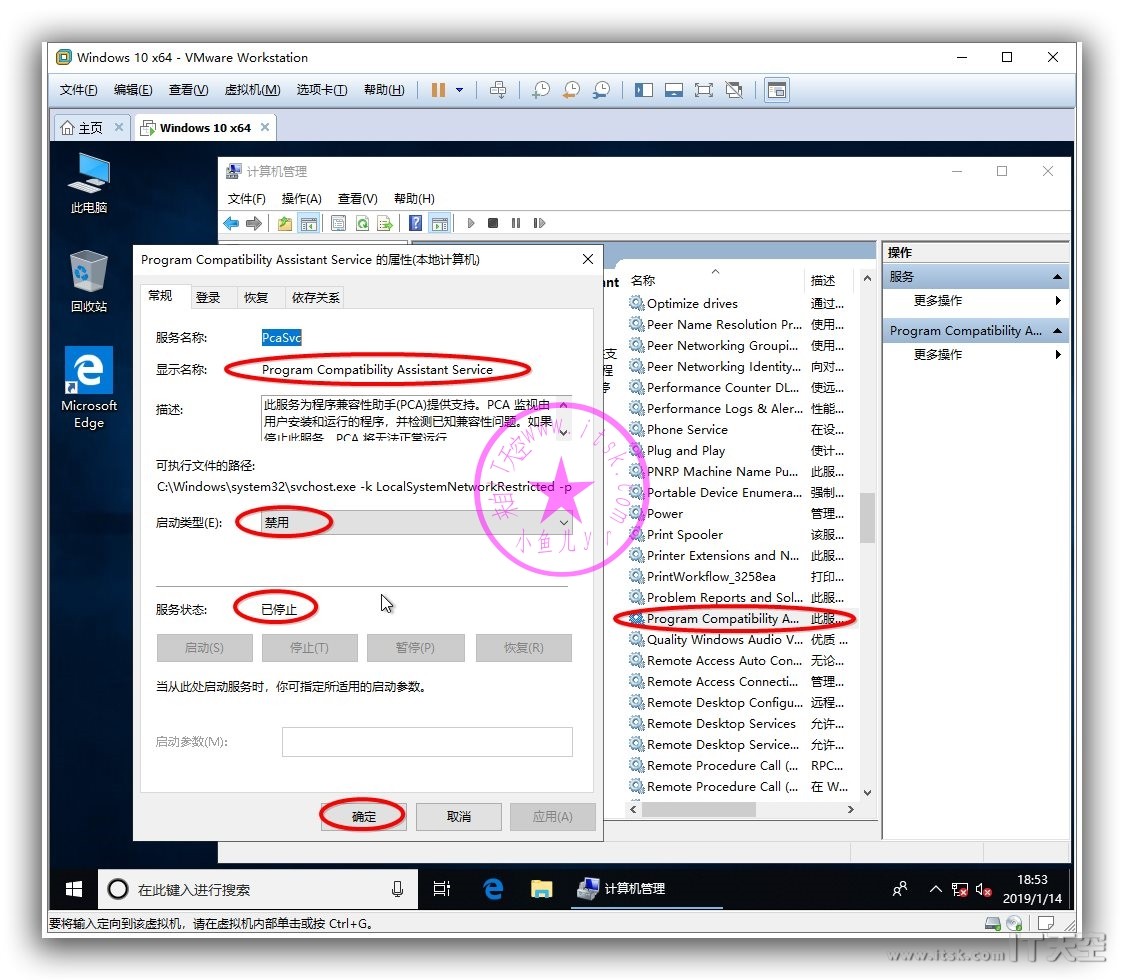Switch to the 恢复 tab

click(x=256, y=298)
